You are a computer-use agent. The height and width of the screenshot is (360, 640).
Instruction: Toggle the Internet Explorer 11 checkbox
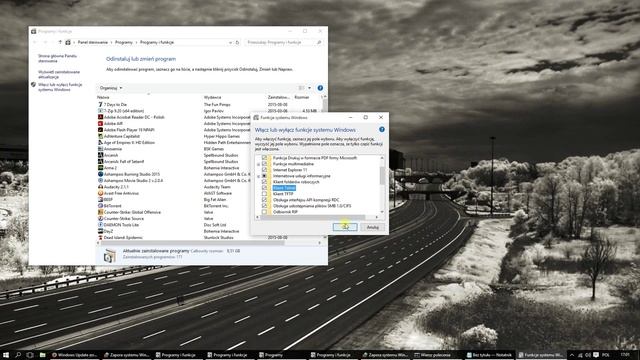pyautogui.click(x=264, y=170)
